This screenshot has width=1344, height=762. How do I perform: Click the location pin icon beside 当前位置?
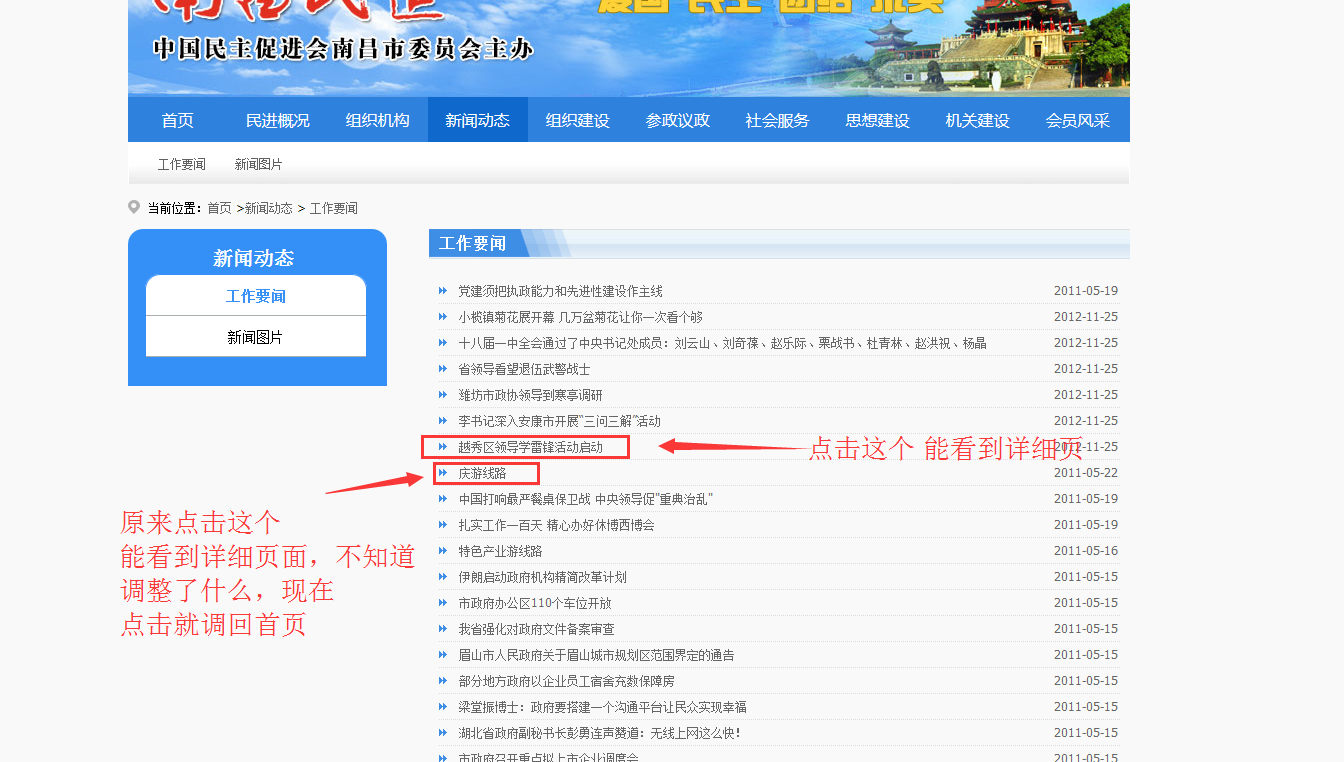[x=134, y=207]
